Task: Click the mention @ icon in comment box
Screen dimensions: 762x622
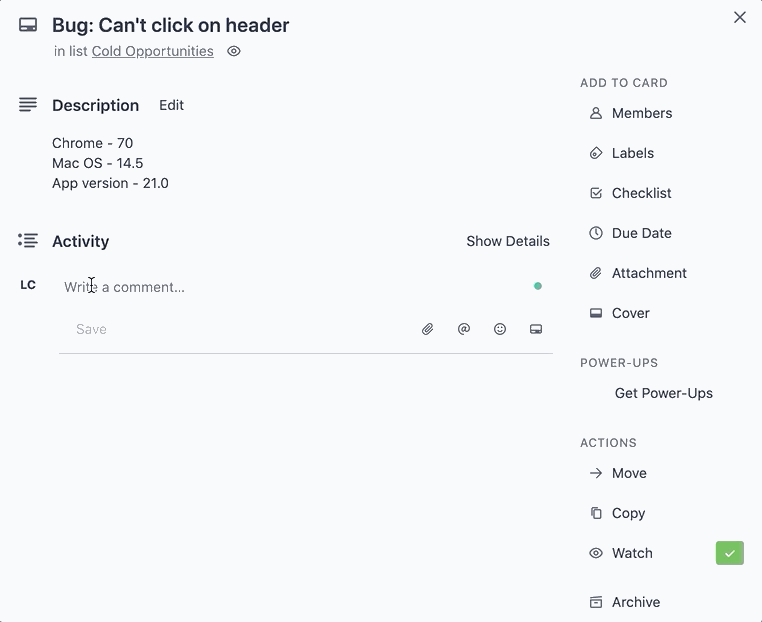Action: [x=464, y=329]
